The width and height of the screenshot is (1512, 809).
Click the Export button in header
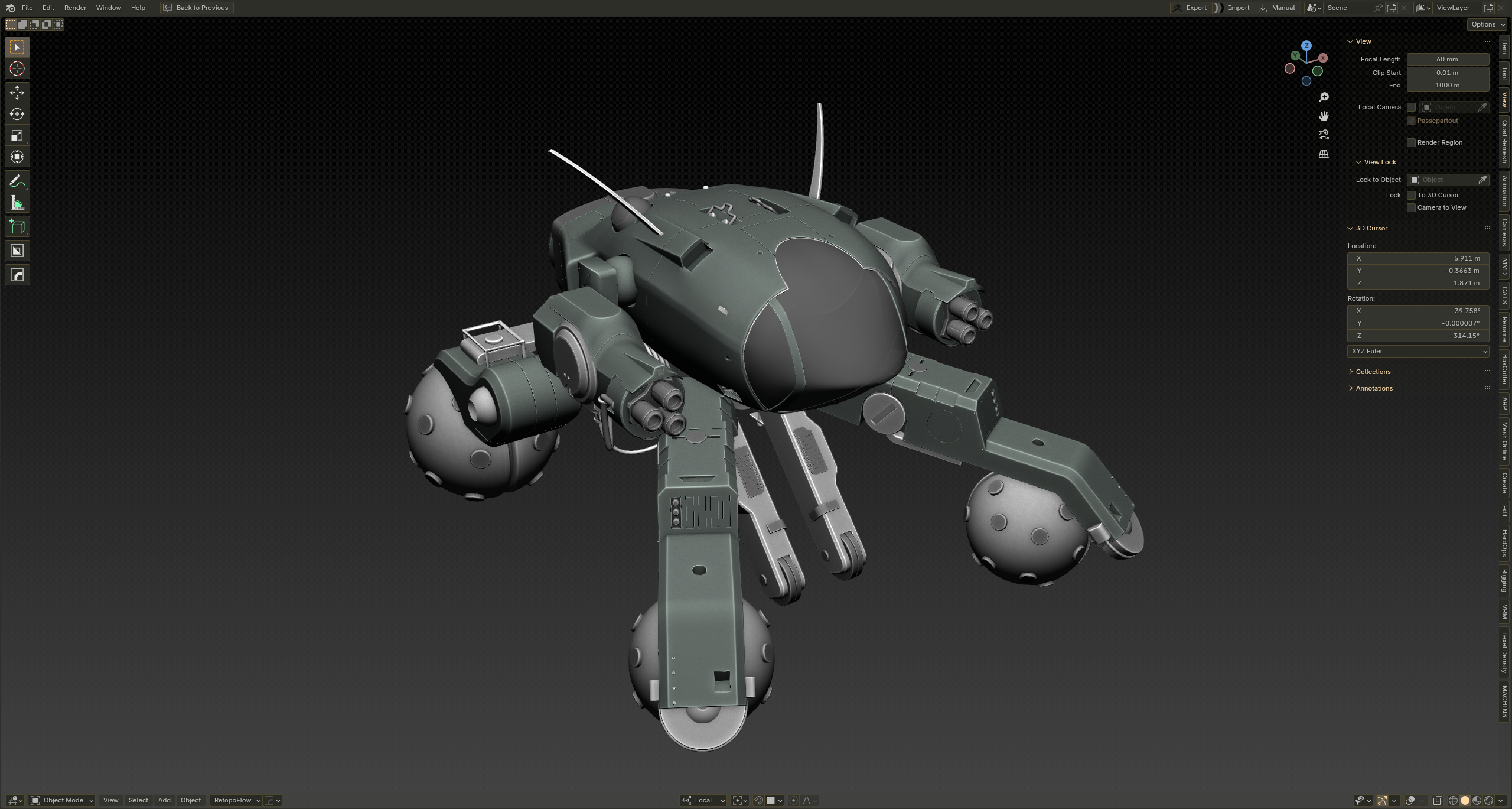(x=1190, y=8)
